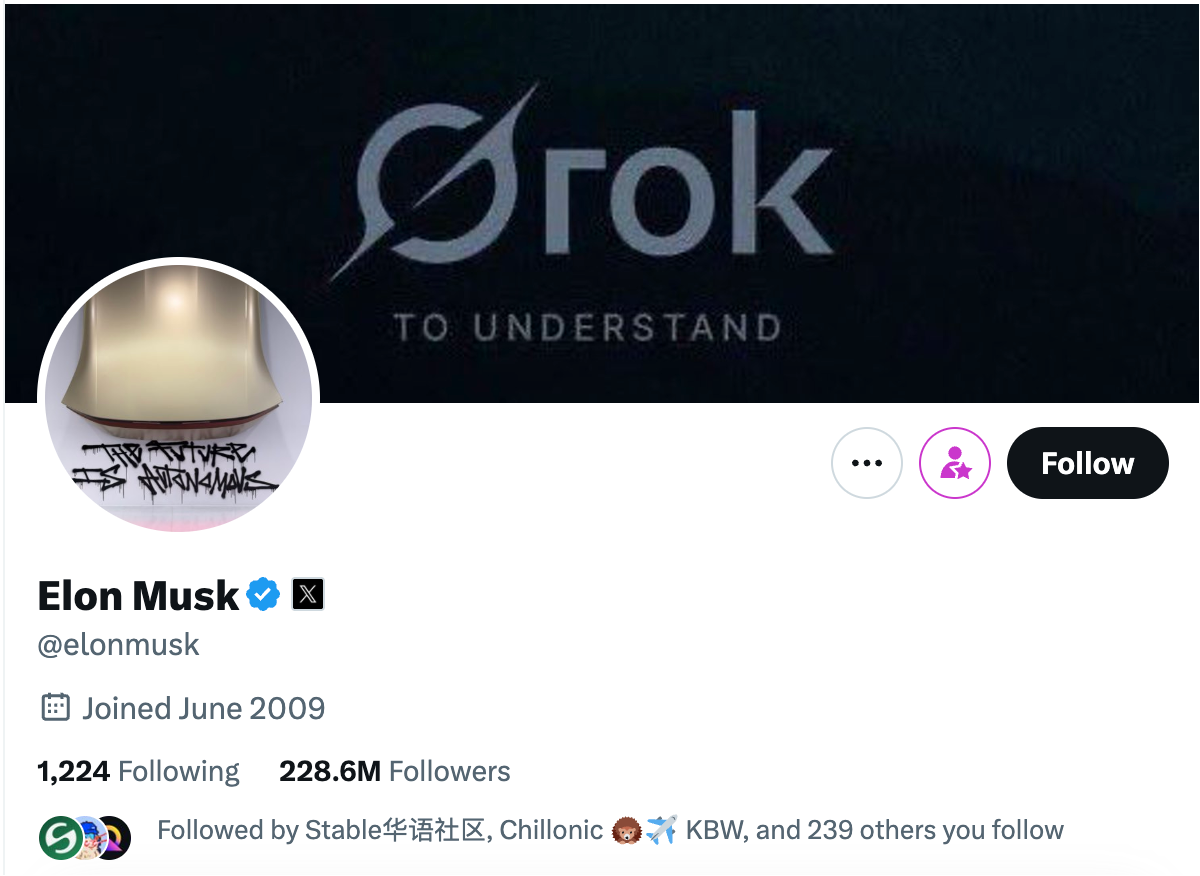
Task: Open the round profile avatar photo
Action: [x=178, y=397]
